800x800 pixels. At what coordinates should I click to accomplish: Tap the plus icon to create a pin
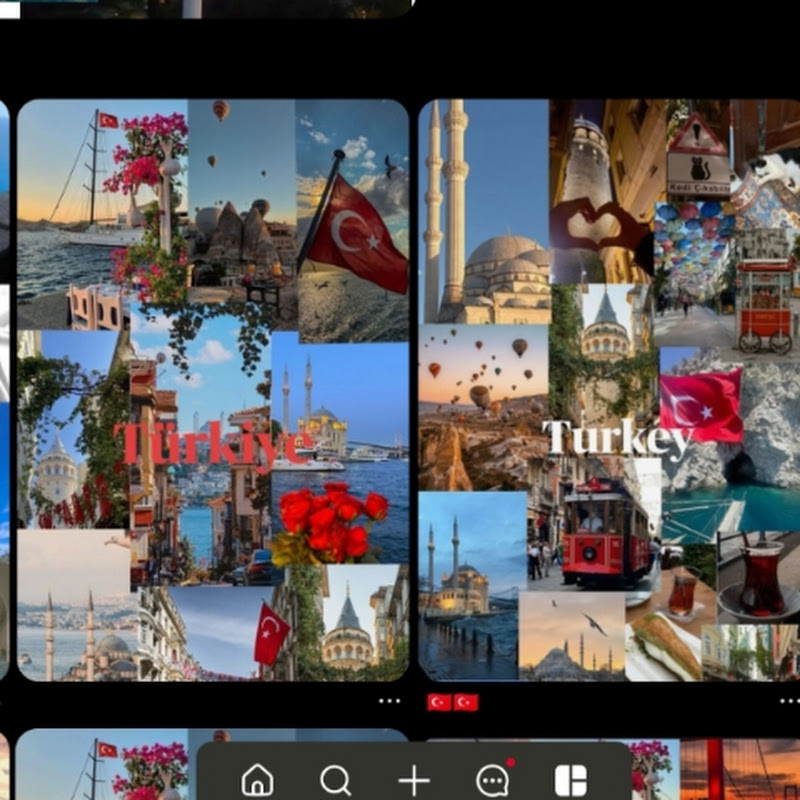[413, 781]
